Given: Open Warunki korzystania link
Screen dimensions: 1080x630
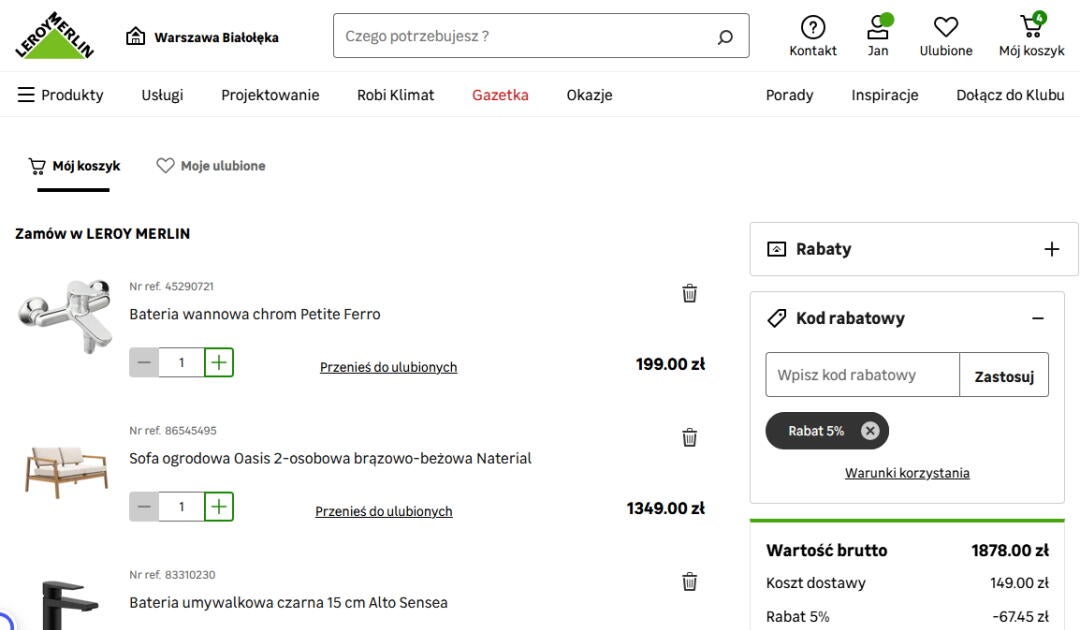Looking at the screenshot, I should point(907,473).
